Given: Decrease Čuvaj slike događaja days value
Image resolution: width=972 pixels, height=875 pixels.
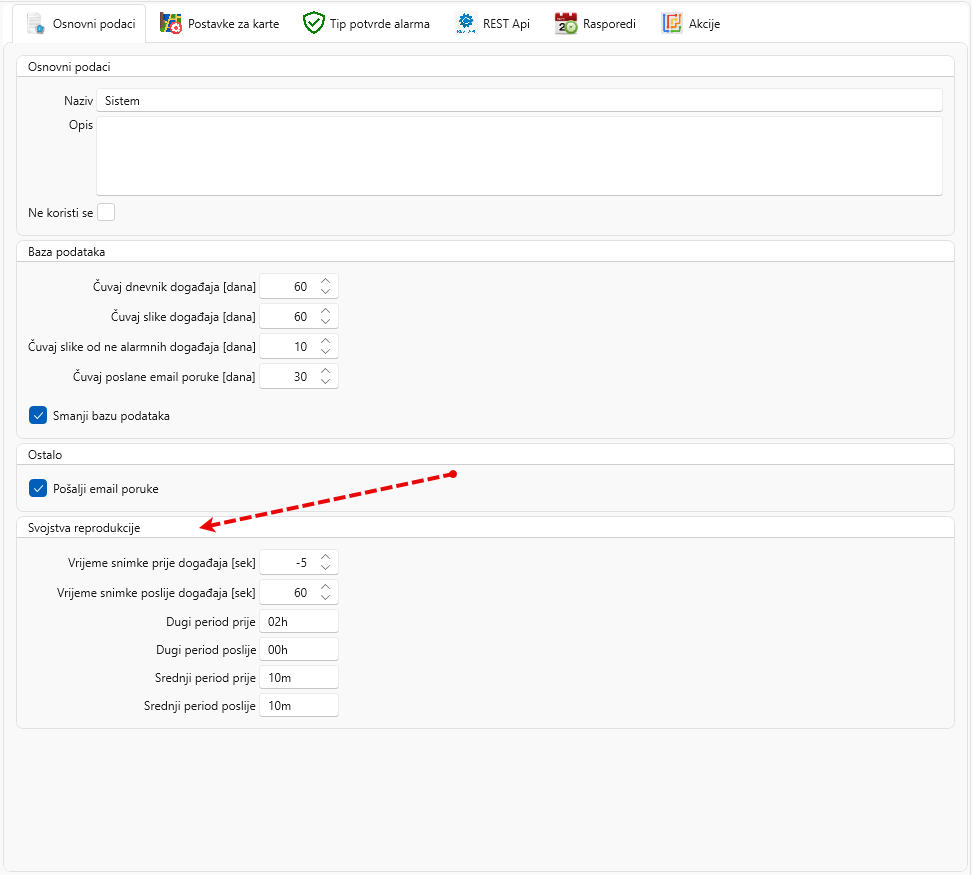Looking at the screenshot, I should 326,322.
